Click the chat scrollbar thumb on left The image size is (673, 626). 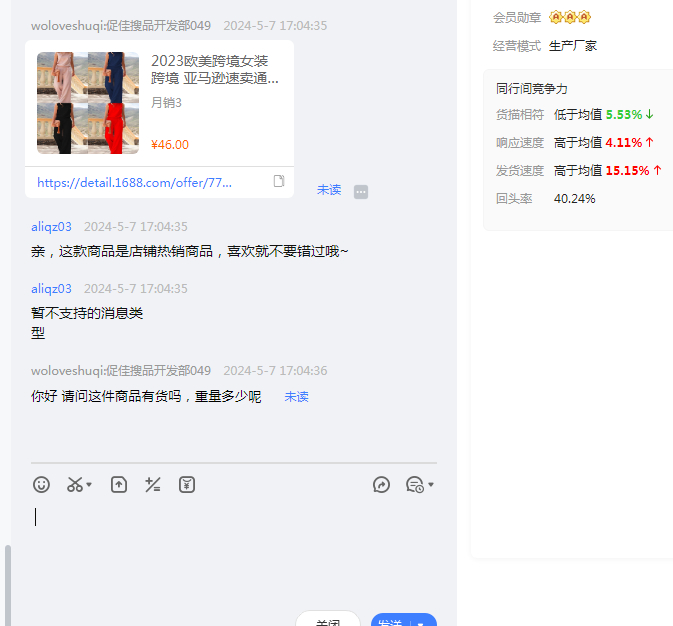(x=7, y=586)
